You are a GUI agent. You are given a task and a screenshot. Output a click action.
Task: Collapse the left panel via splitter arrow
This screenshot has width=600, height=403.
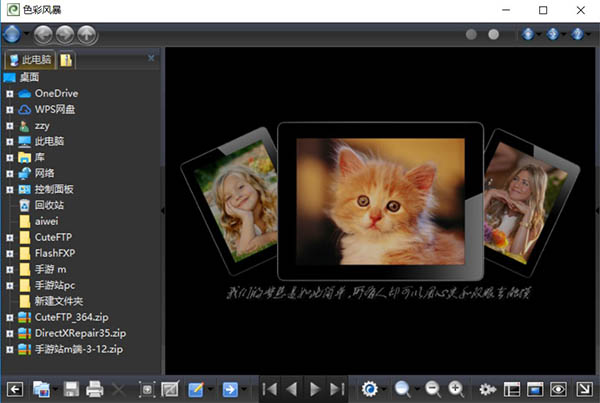[163, 210]
